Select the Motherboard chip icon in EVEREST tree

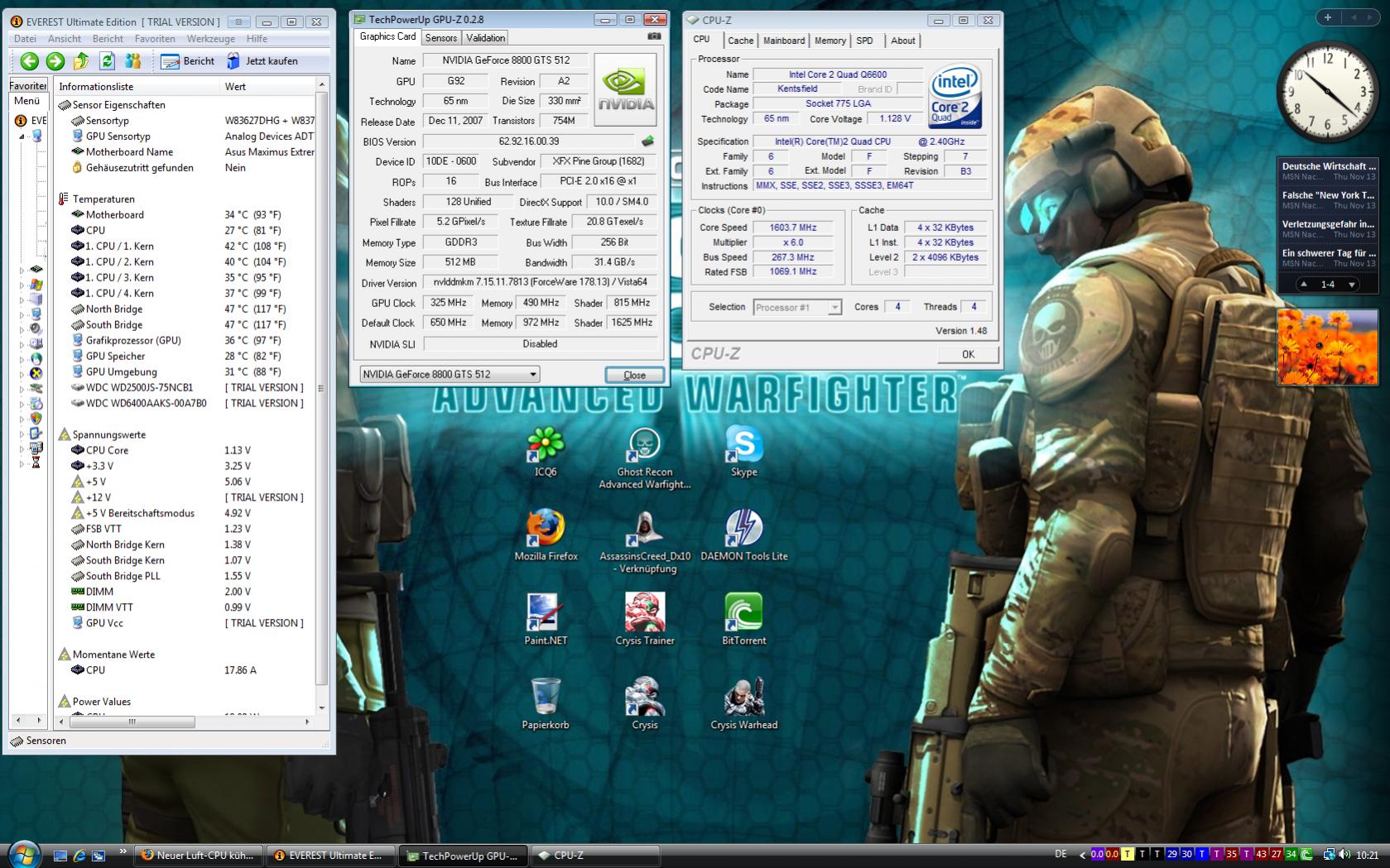[x=36, y=269]
